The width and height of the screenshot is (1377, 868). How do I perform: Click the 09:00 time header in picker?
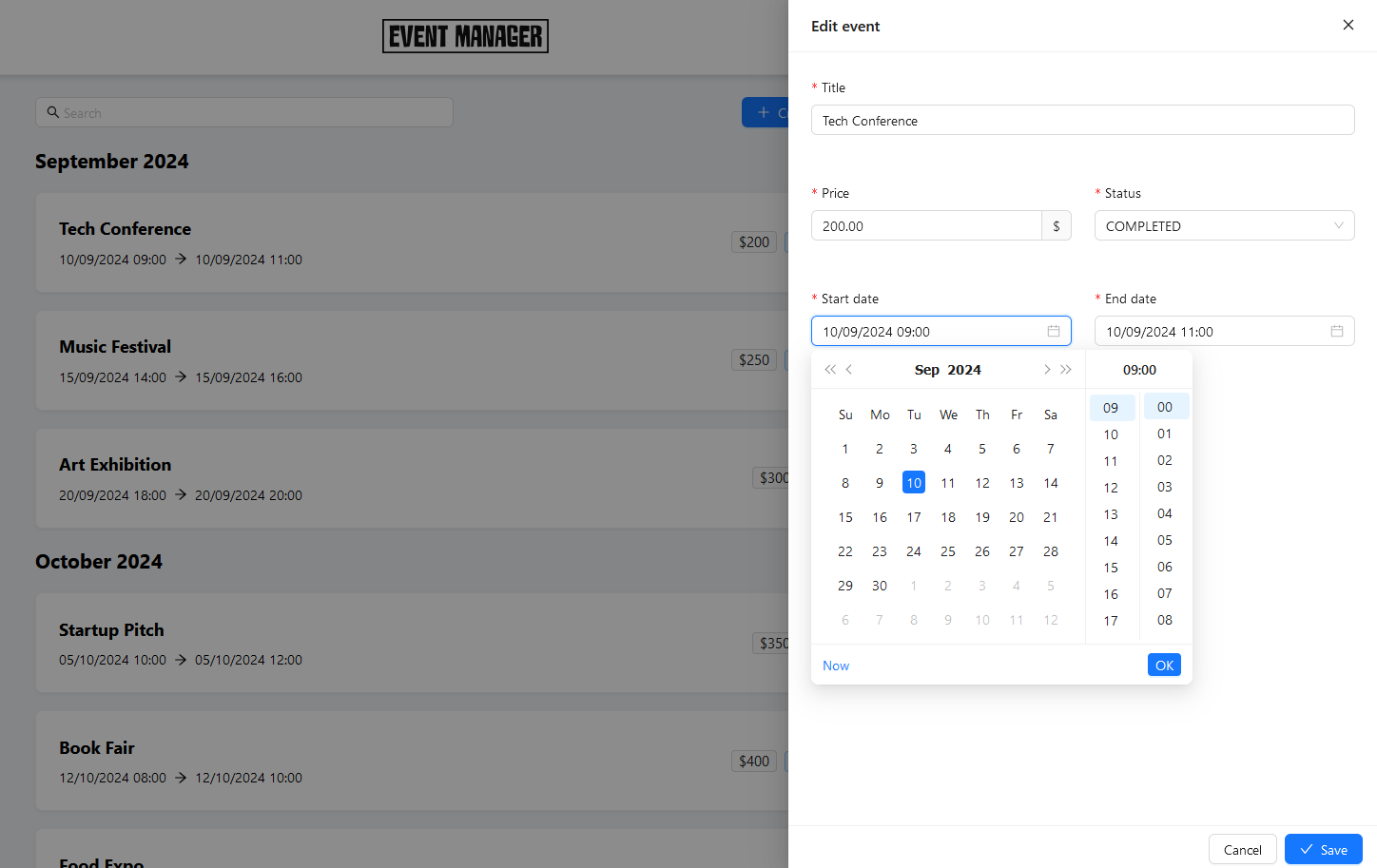(1139, 370)
